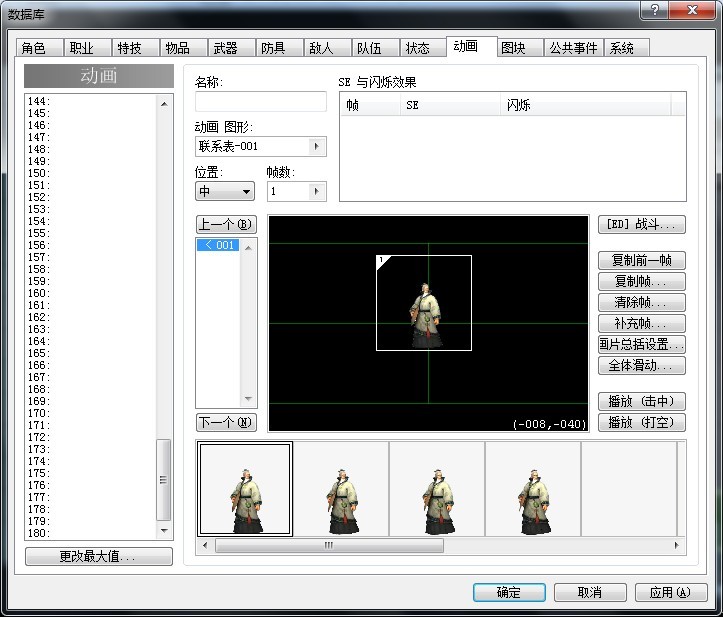Select frame 001 in the frame list
723x617 pixels.
pyautogui.click(x=218, y=245)
